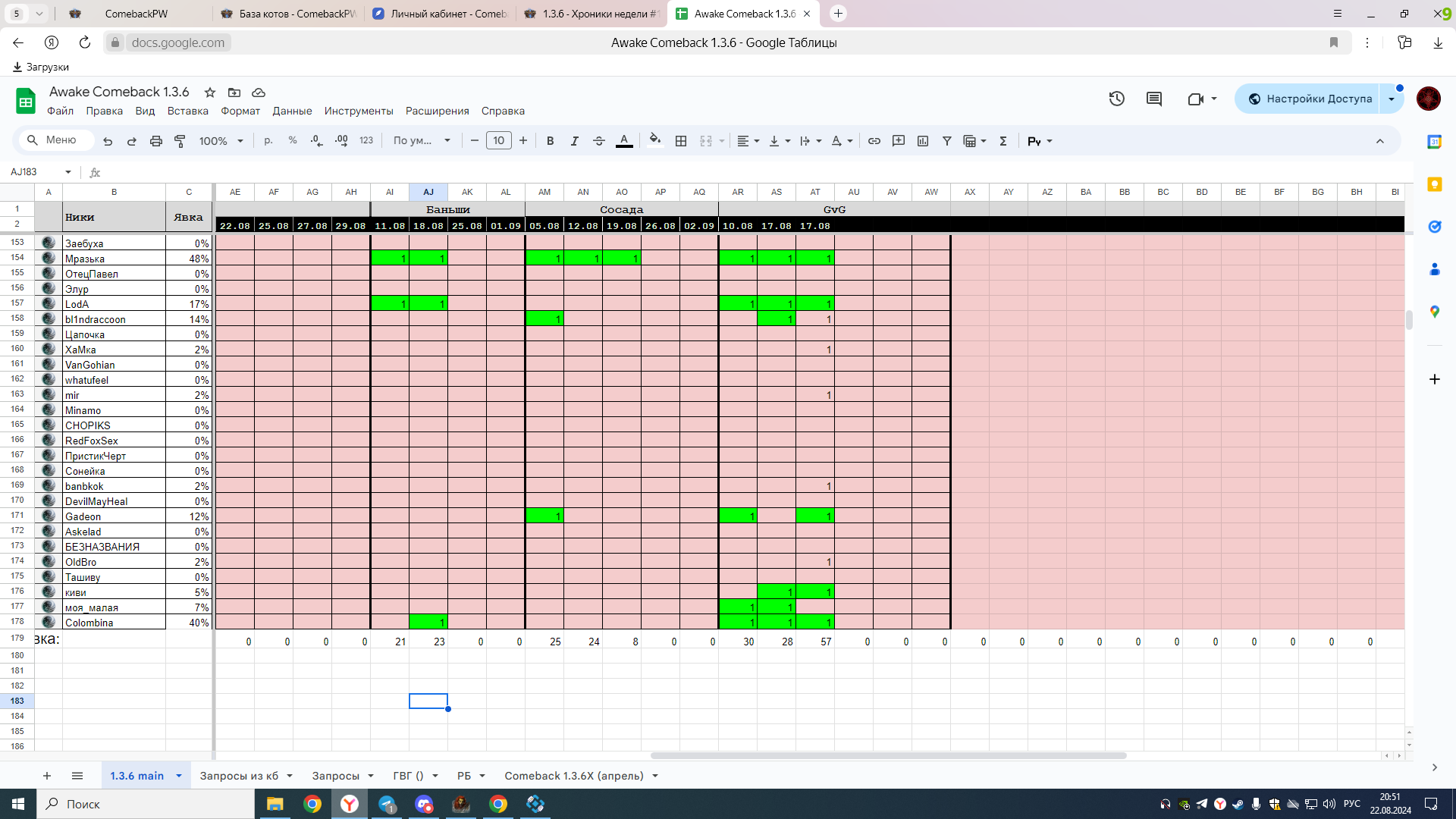Image resolution: width=1456 pixels, height=819 pixels.
Task: Click the insert chart icon
Action: point(922,141)
